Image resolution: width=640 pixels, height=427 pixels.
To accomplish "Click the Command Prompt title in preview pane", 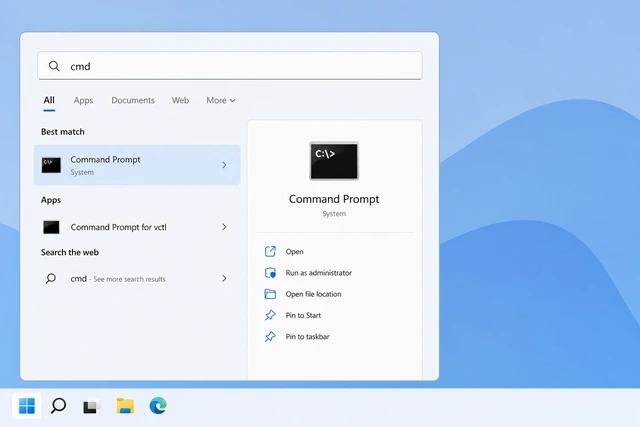I will 334,199.
